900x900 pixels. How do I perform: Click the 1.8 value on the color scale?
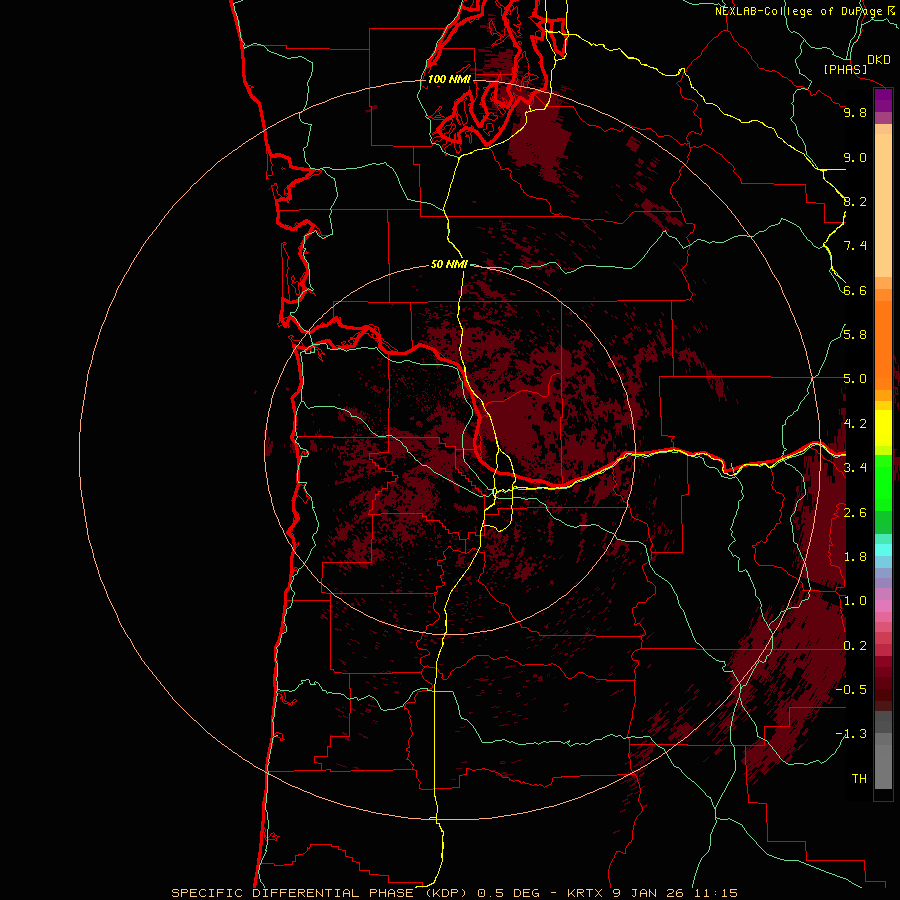855,557
